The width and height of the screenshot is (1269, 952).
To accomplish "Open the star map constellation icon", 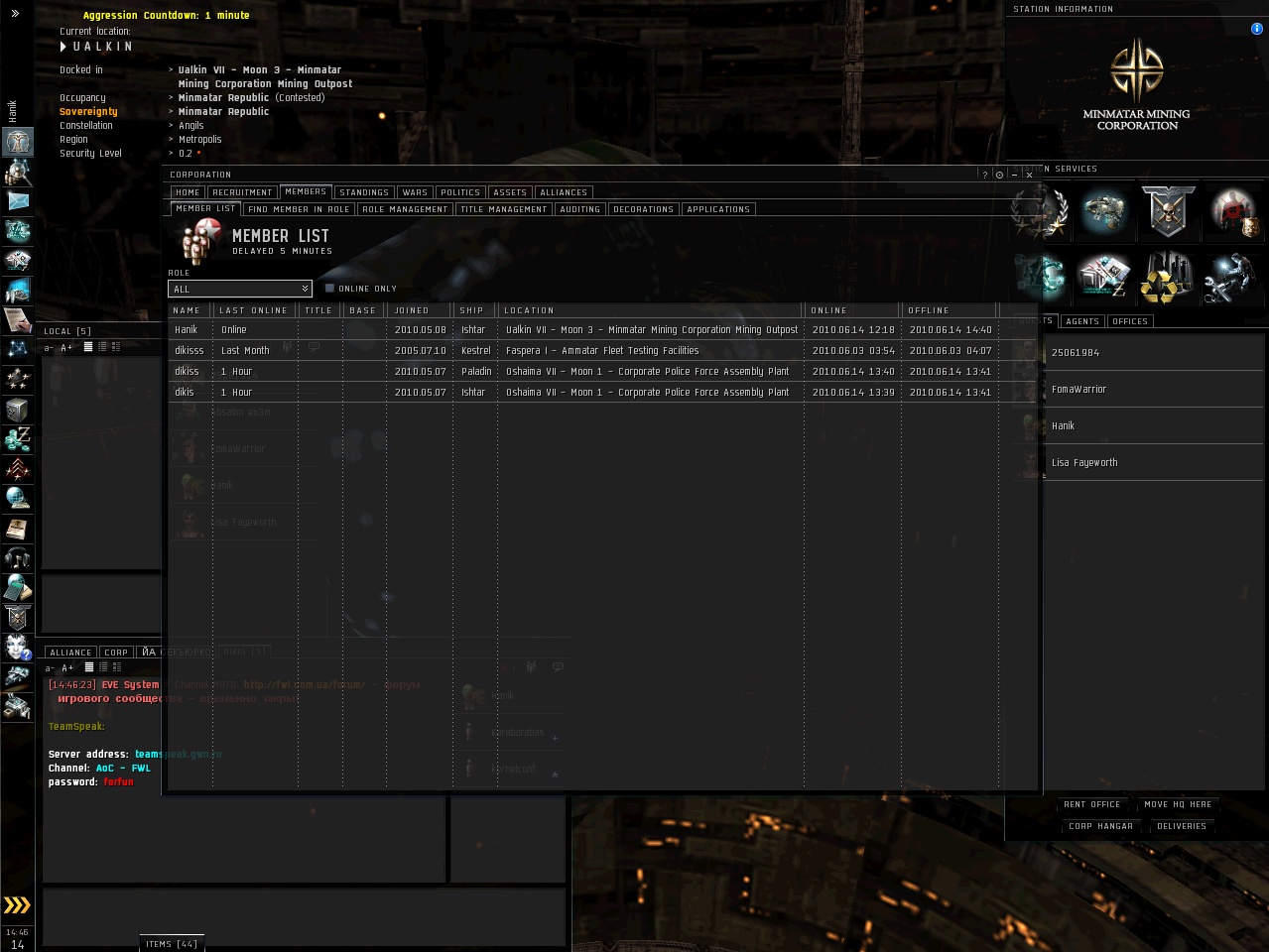I will tap(17, 349).
